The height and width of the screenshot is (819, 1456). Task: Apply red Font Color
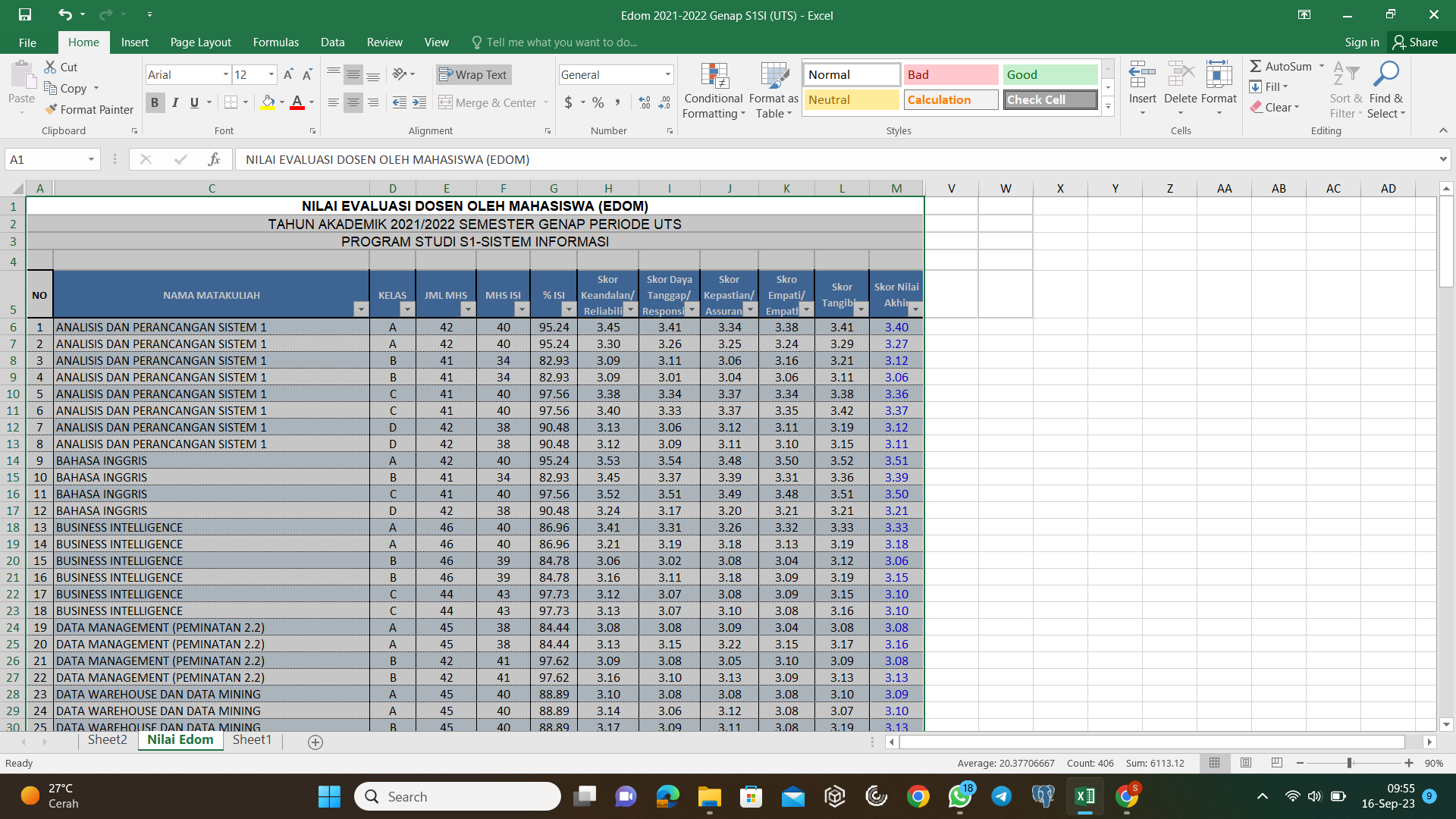(297, 102)
